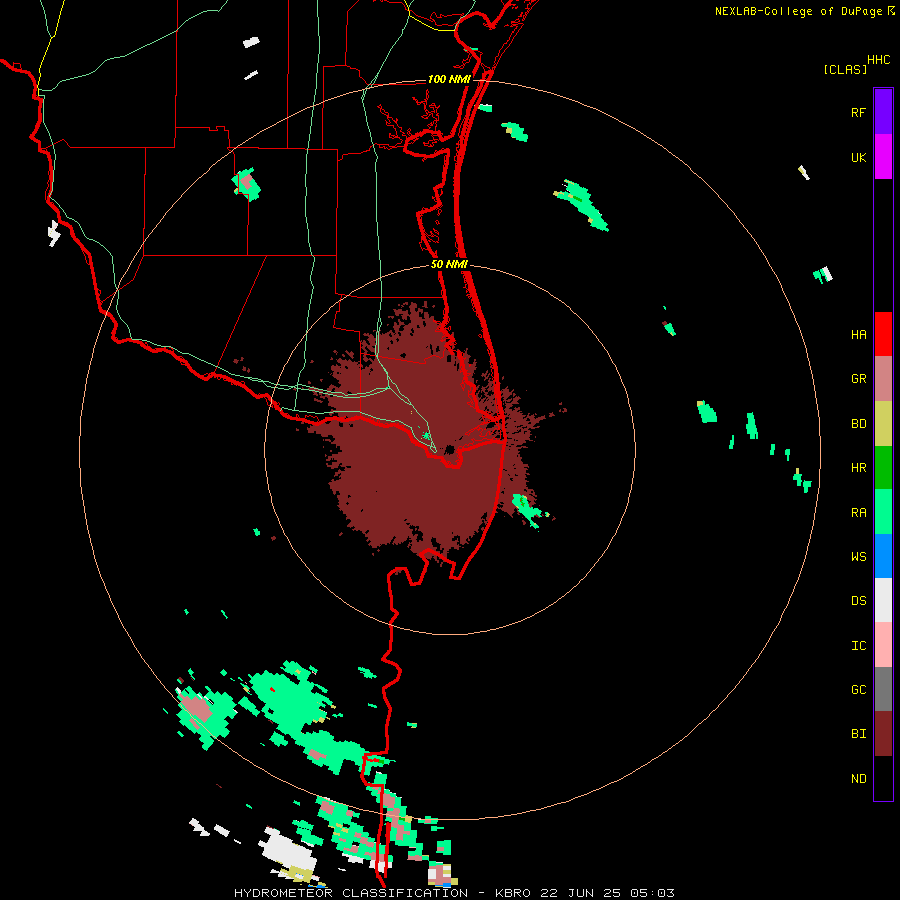Click the 'NEXLAB-College of DuPage' text
The image size is (900, 900).
coord(798,11)
